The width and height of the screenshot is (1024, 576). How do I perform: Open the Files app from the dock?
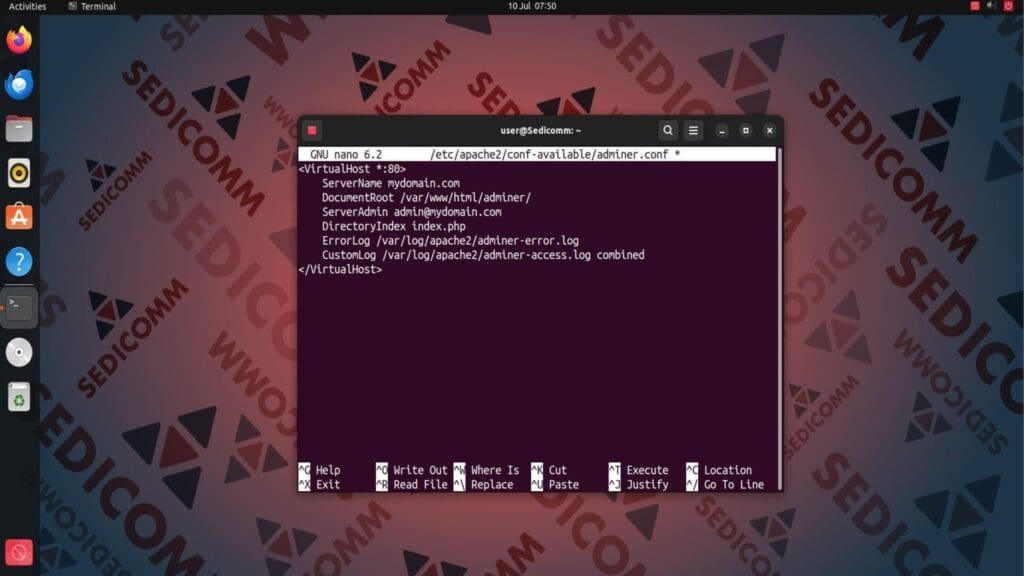click(x=19, y=130)
